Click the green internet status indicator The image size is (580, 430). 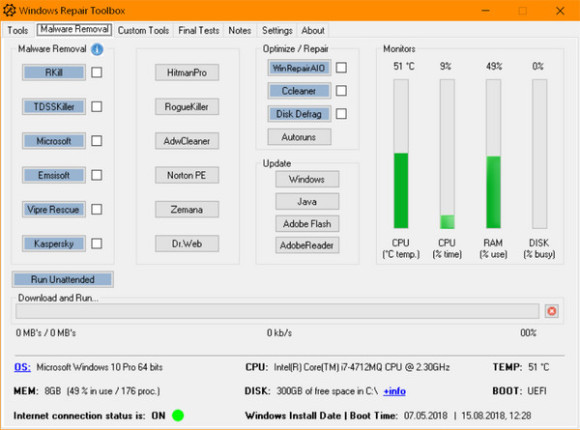(x=178, y=416)
